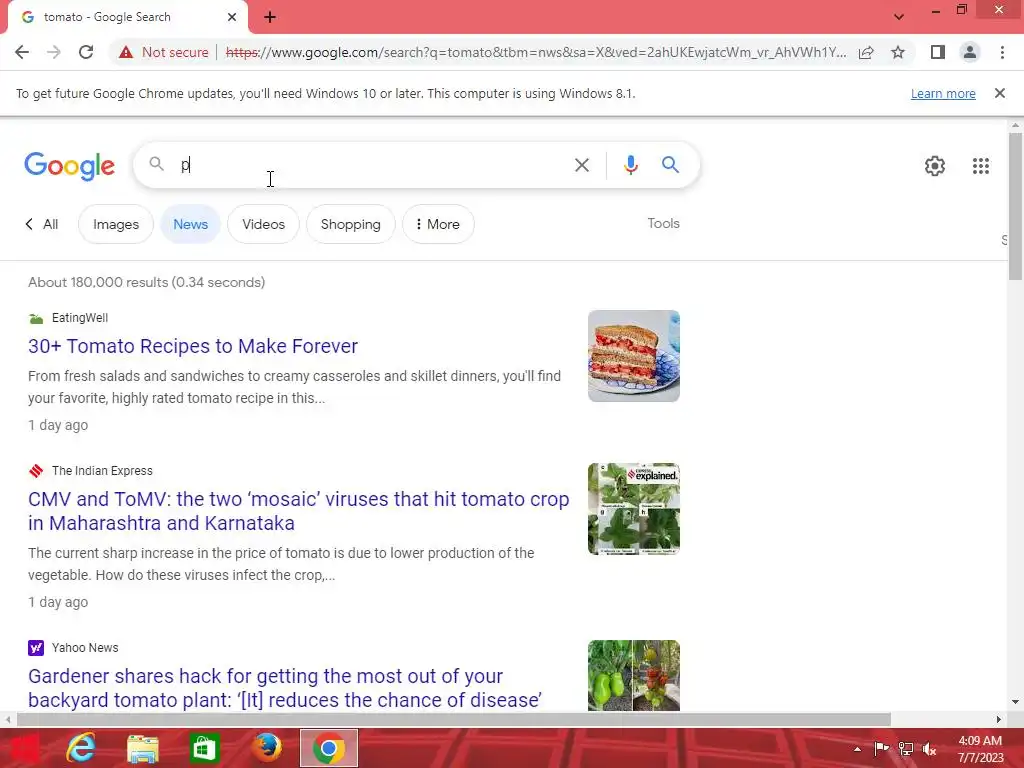Launch Internet Explorer from the taskbar
The image size is (1024, 768).
(80, 748)
